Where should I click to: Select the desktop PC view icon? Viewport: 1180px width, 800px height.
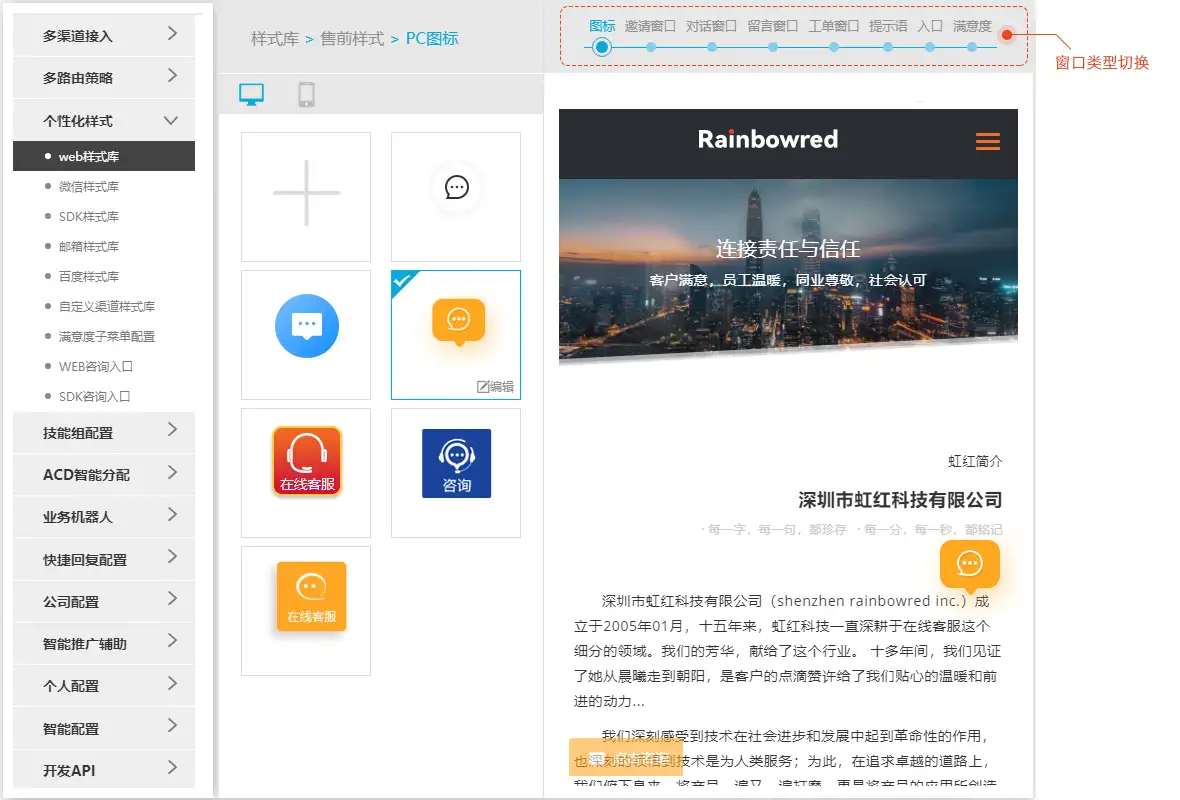click(x=251, y=95)
